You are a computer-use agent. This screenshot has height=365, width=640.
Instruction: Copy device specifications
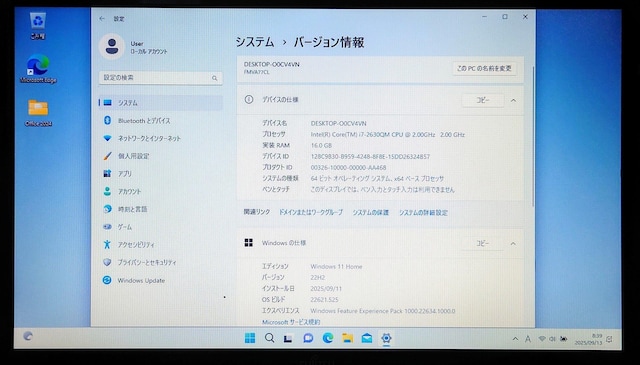click(482, 100)
